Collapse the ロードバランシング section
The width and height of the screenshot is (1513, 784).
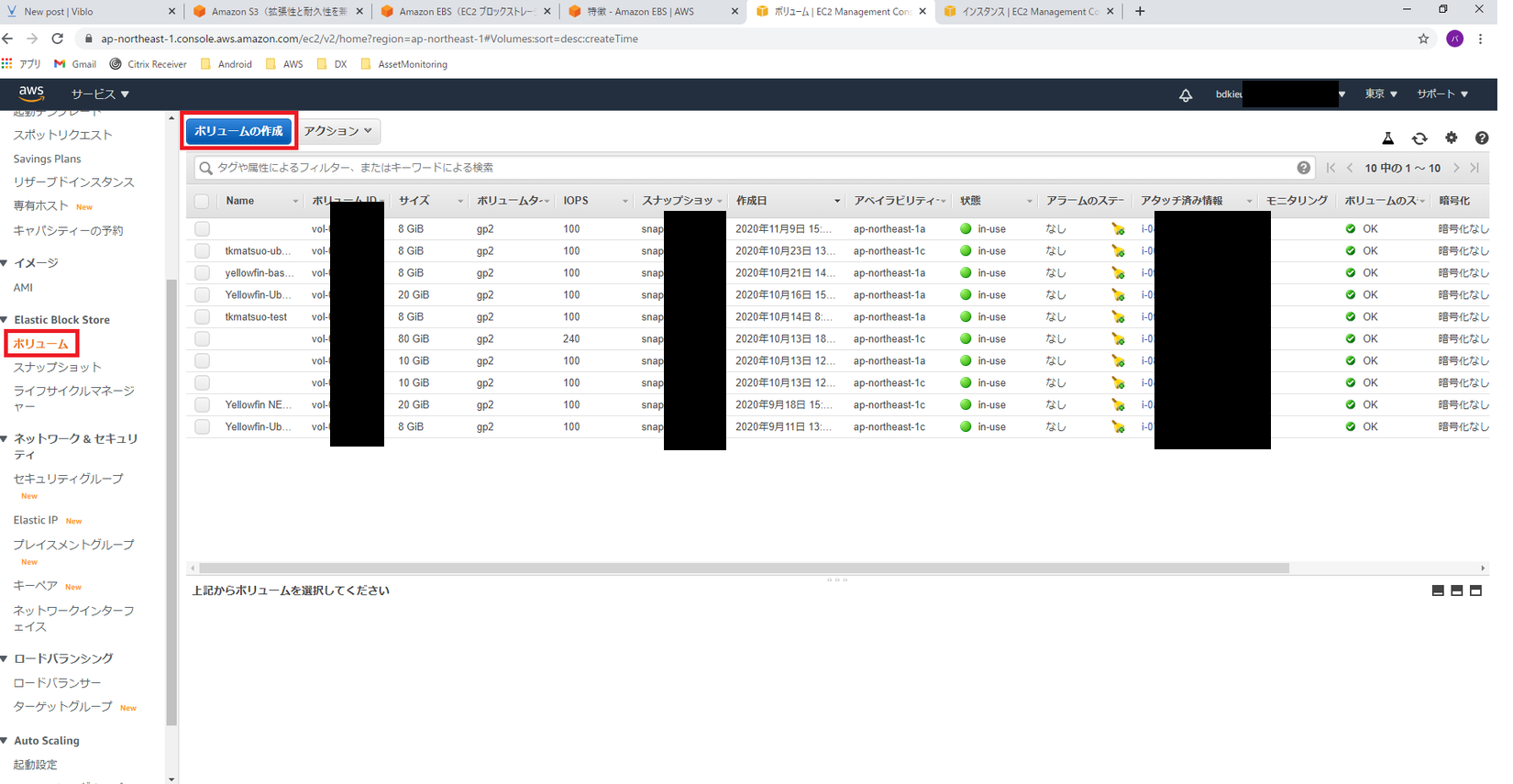pos(5,658)
